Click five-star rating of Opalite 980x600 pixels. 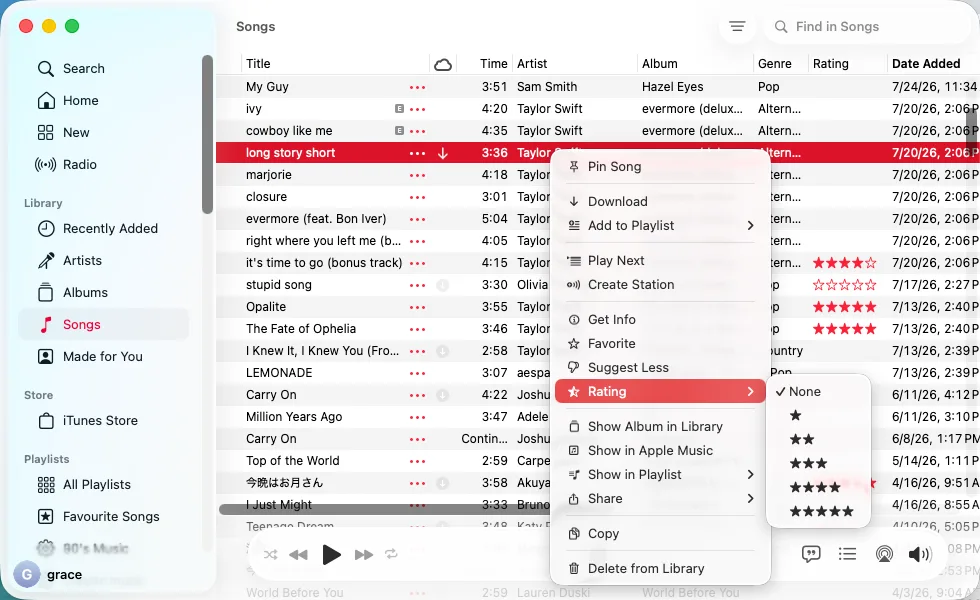(x=844, y=307)
